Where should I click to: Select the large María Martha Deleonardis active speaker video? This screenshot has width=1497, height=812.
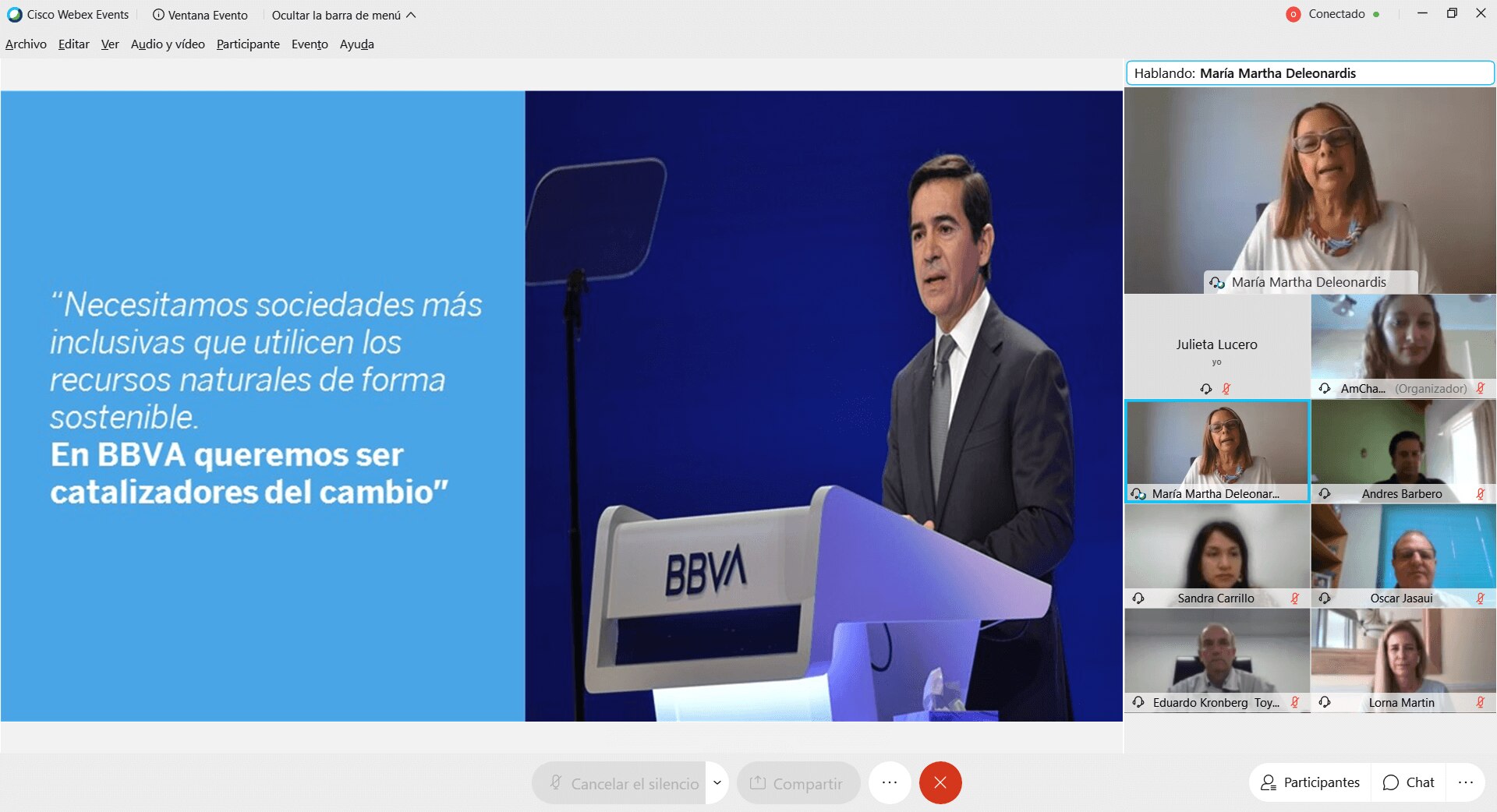pyautogui.click(x=1310, y=190)
